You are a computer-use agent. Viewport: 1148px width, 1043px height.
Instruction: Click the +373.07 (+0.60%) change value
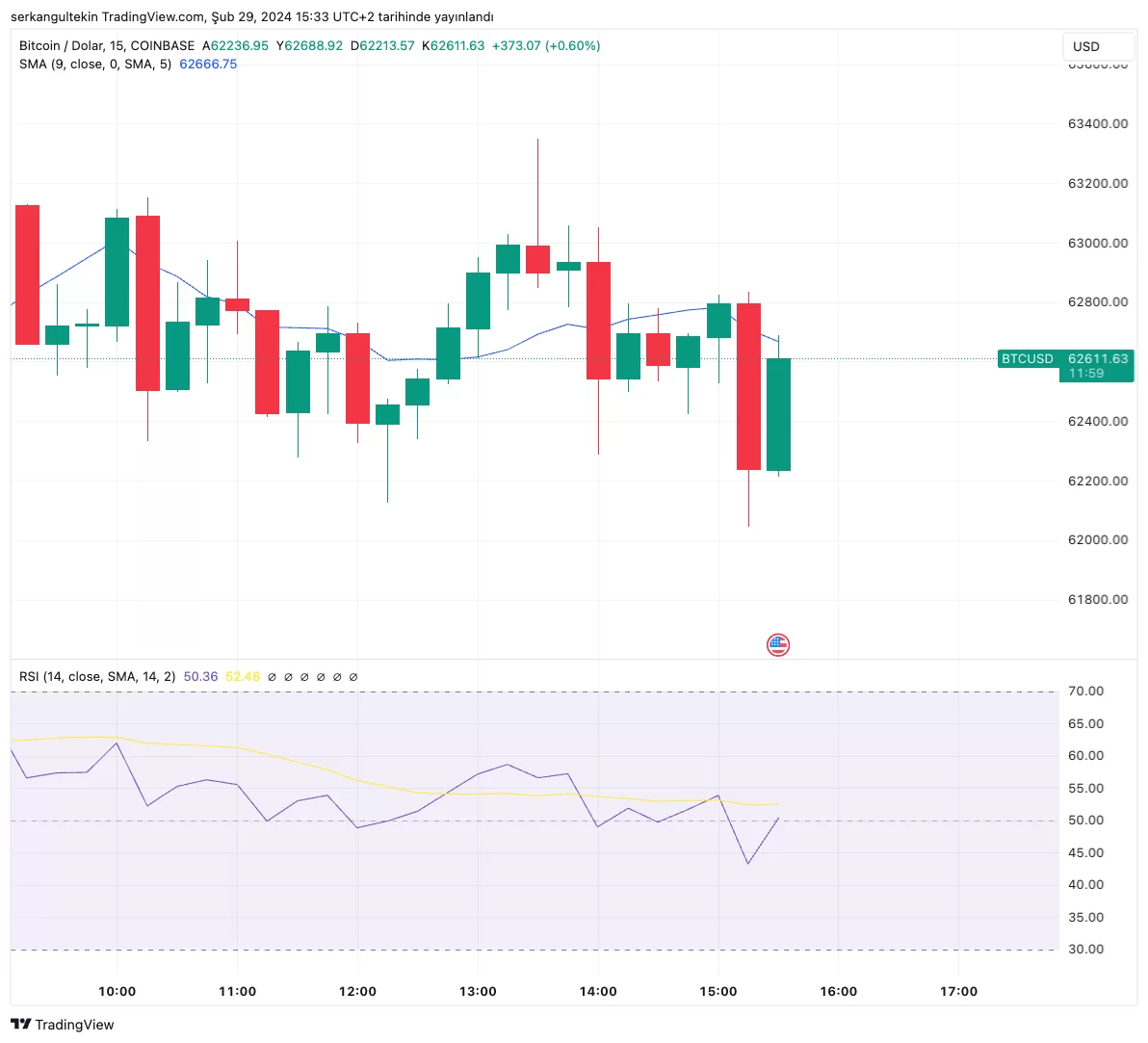(x=546, y=45)
